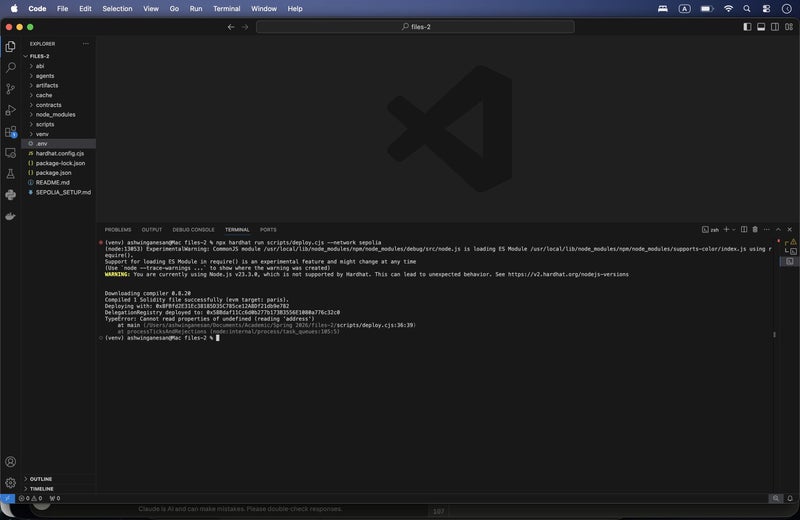The image size is (800, 520).
Task: Open the launch profile dropdown next to plus
Action: 734,230
